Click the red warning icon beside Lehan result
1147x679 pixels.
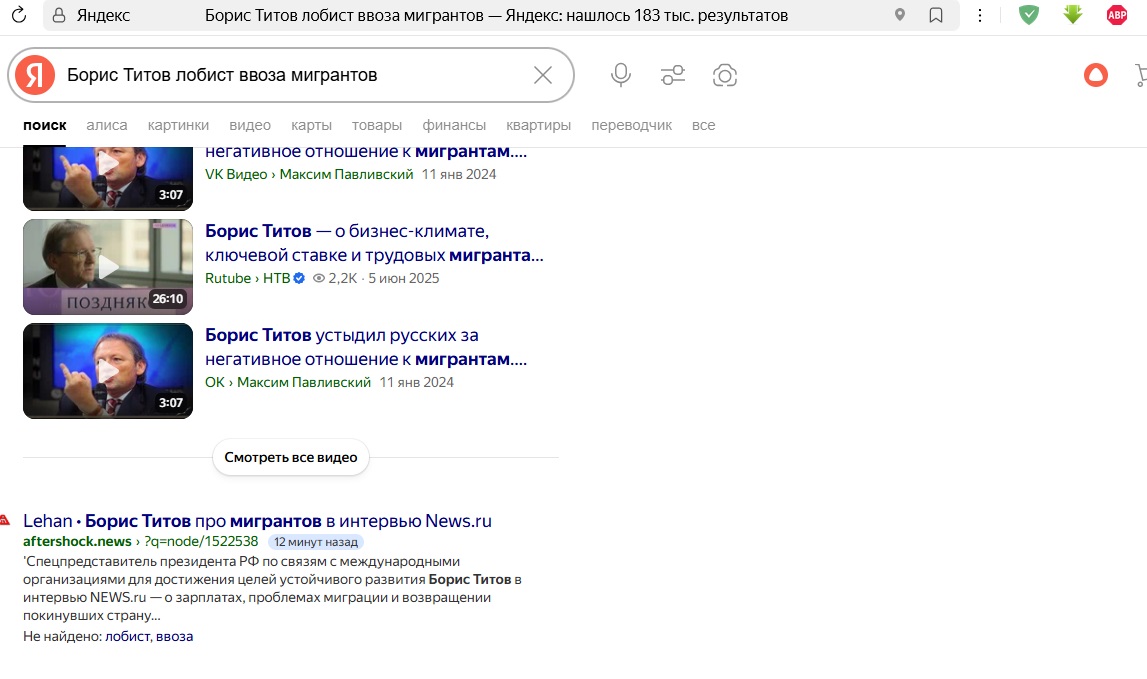[4, 520]
